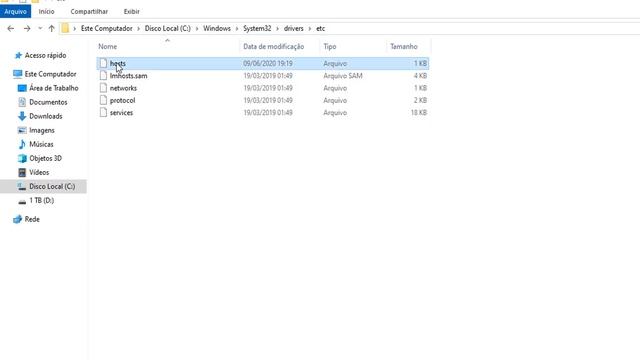The width and height of the screenshot is (640, 360).
Task: Expand the chevron after Disco Local (C:) in breadcrumb
Action: pyautogui.click(x=197, y=28)
